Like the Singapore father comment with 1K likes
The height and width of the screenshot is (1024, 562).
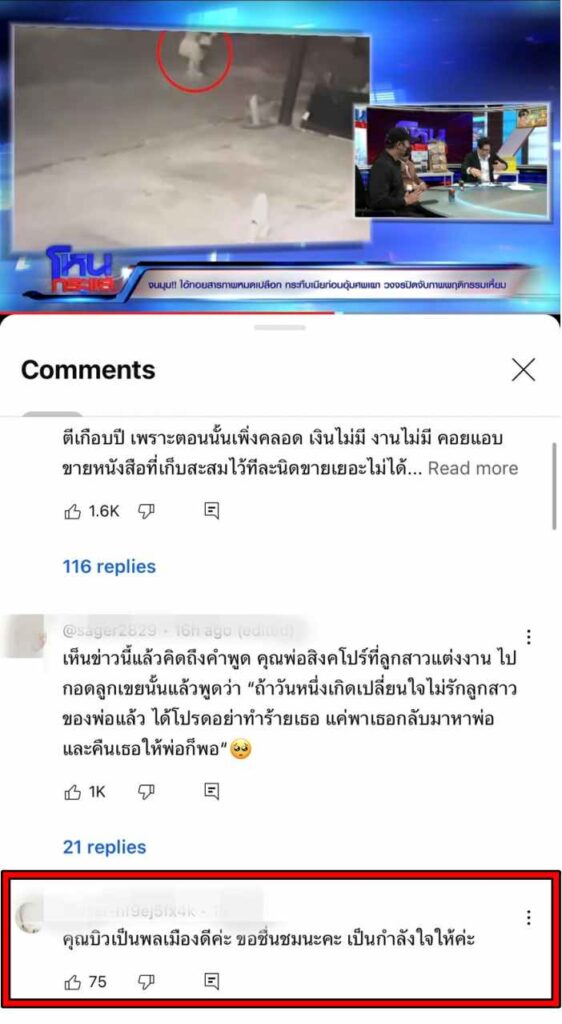[72, 792]
